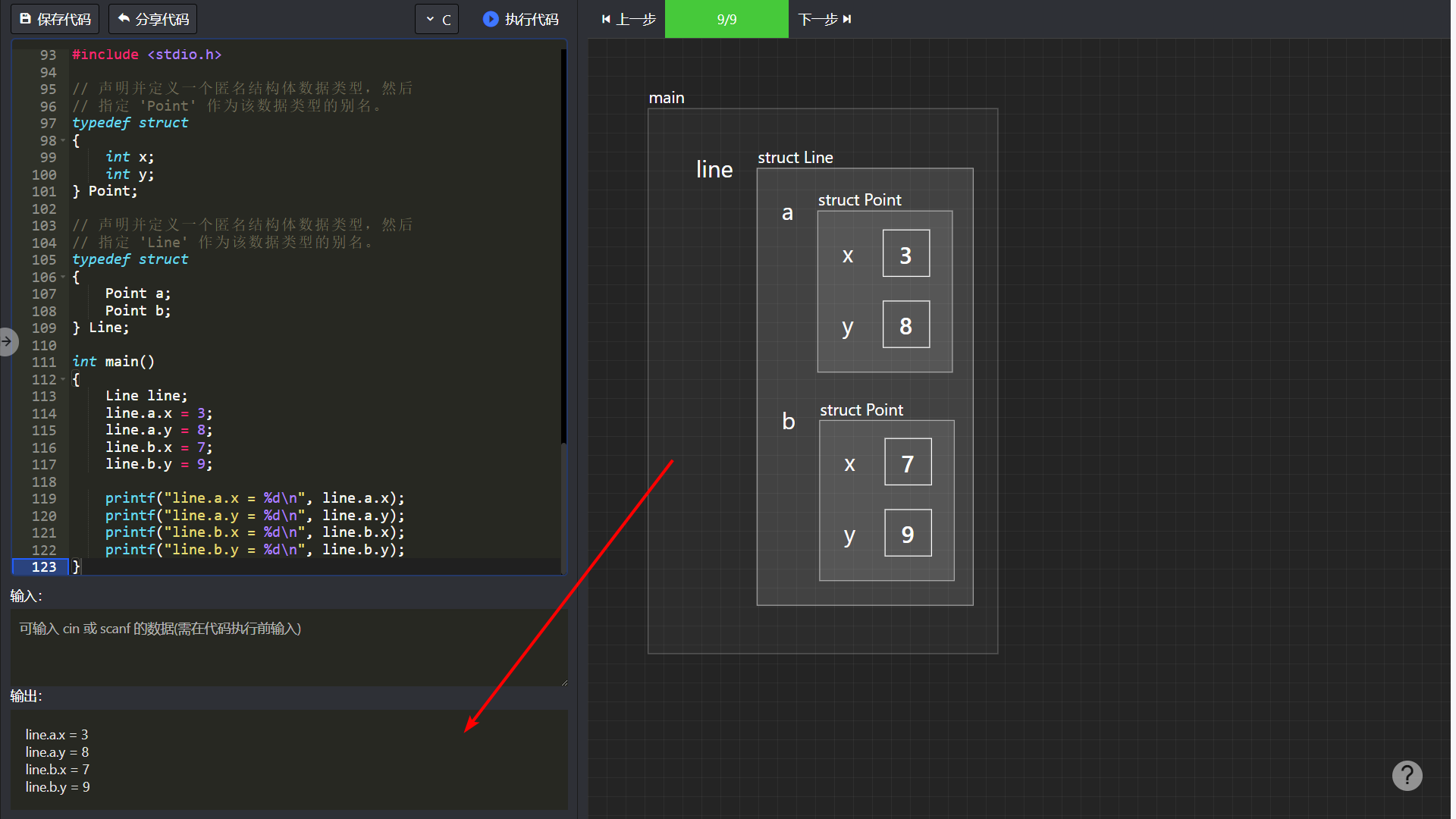Screen dimensions: 1456x819
Task: Click the value 7 box for b.x
Action: point(908,462)
